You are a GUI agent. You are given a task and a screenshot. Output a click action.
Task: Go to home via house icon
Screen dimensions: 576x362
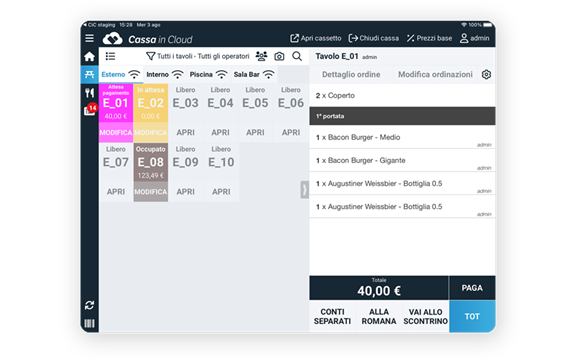tap(89, 57)
